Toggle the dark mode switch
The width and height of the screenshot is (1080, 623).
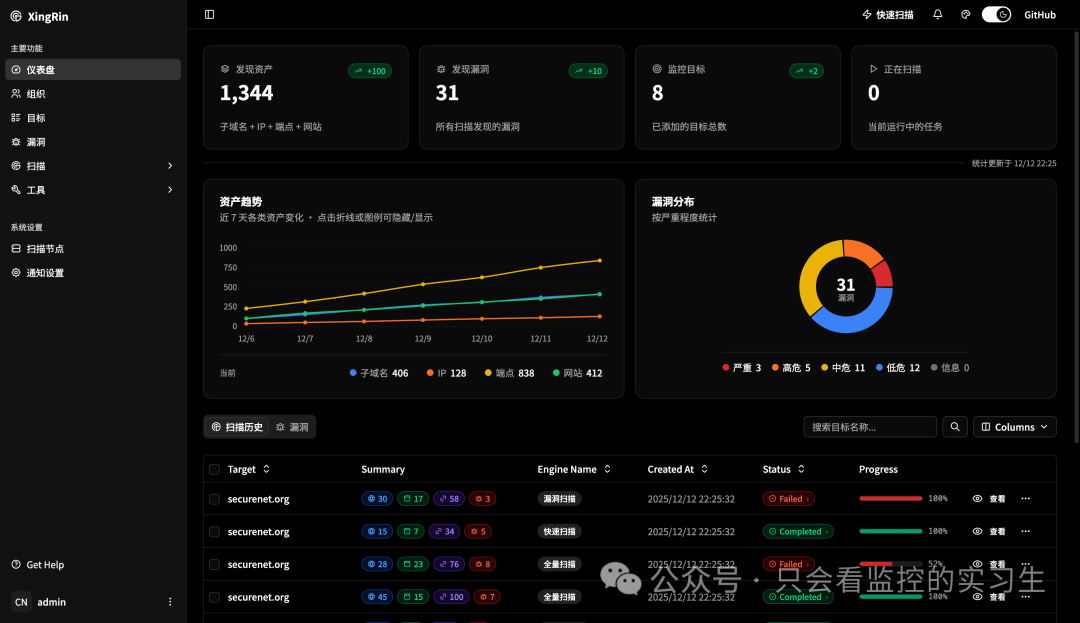coord(996,14)
